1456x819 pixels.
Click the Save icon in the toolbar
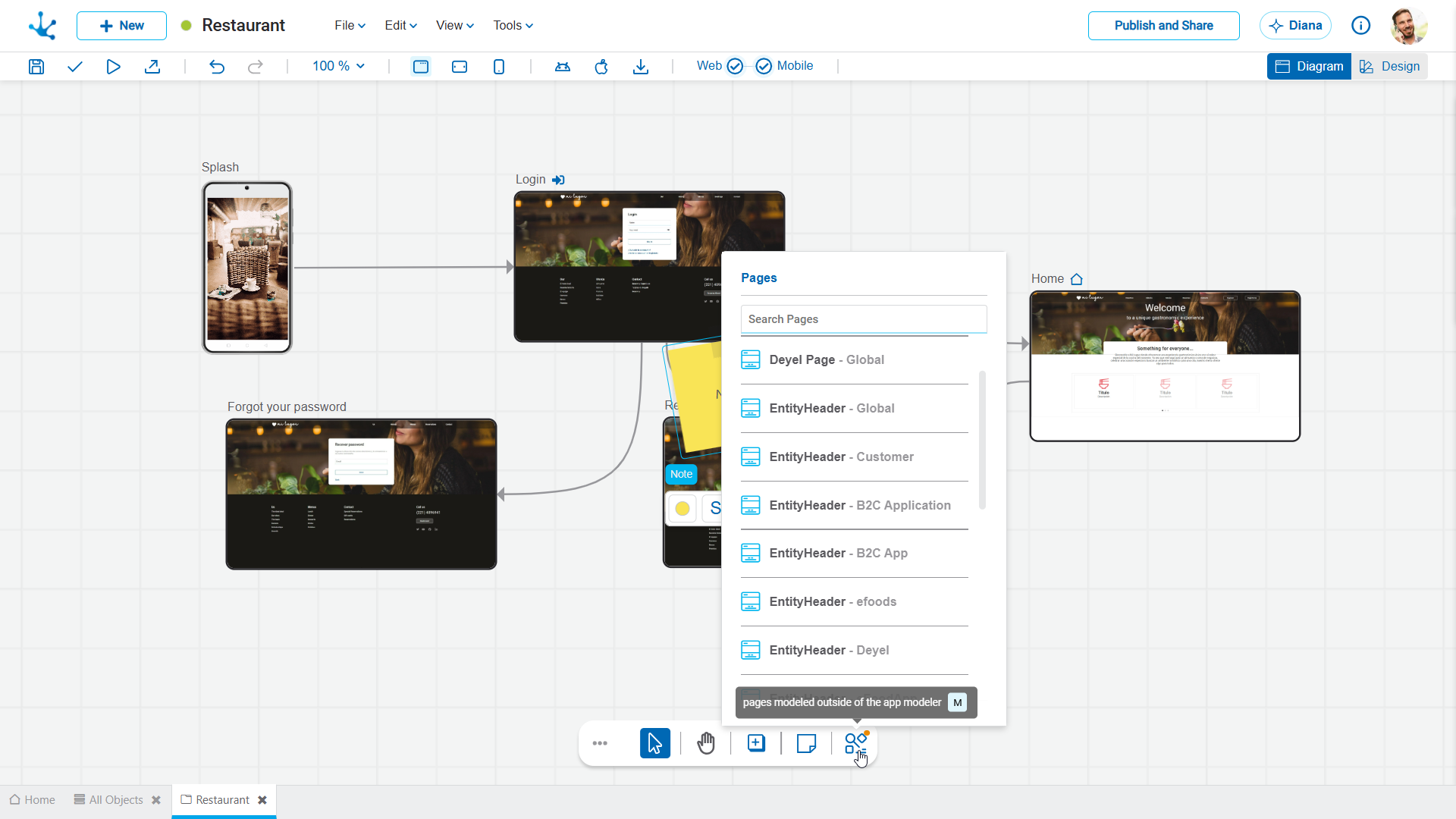36,67
